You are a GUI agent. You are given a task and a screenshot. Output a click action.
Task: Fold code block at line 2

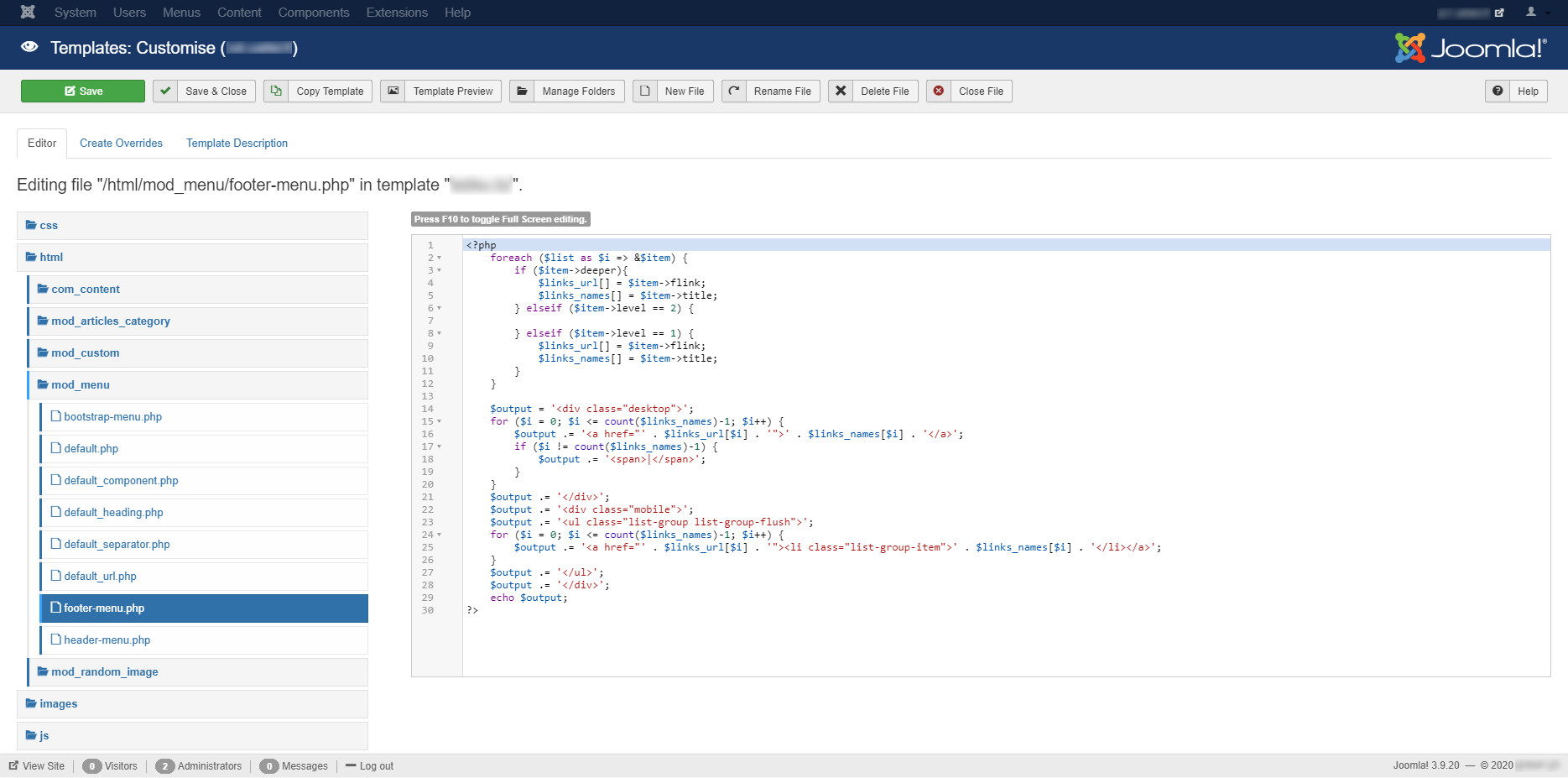439,258
